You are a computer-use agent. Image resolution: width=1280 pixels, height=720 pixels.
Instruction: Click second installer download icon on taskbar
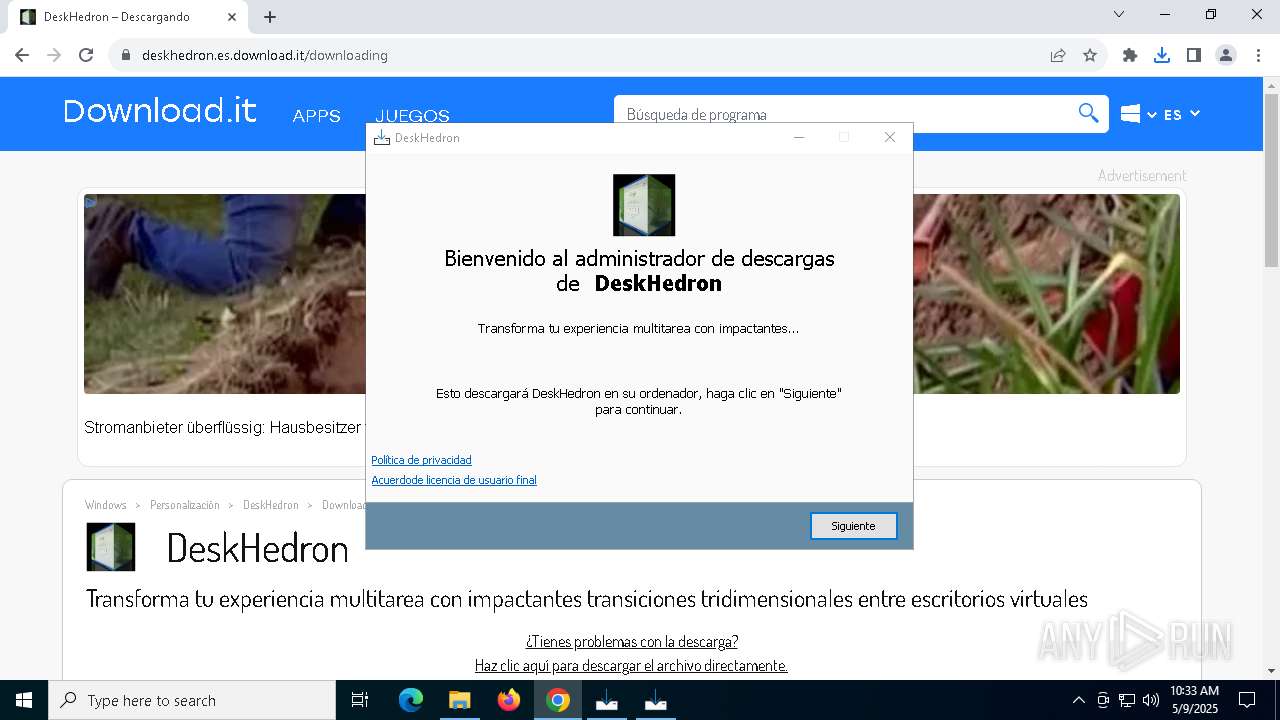pos(656,700)
